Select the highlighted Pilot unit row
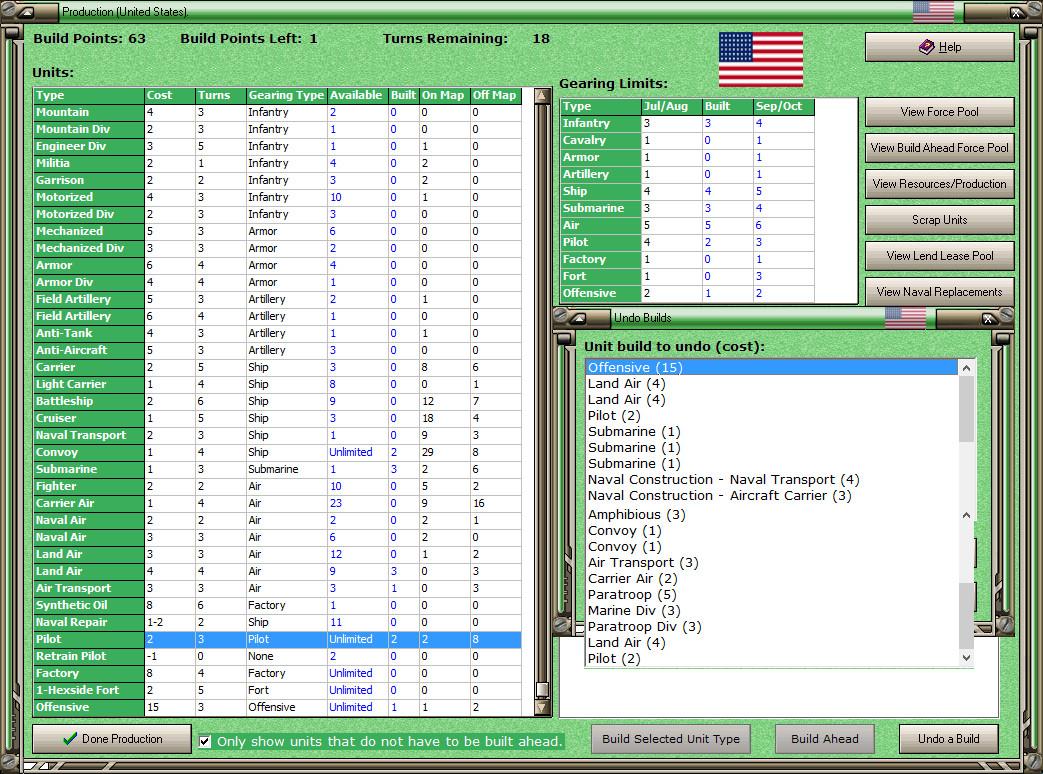This screenshot has width=1043, height=774. [x=277, y=639]
